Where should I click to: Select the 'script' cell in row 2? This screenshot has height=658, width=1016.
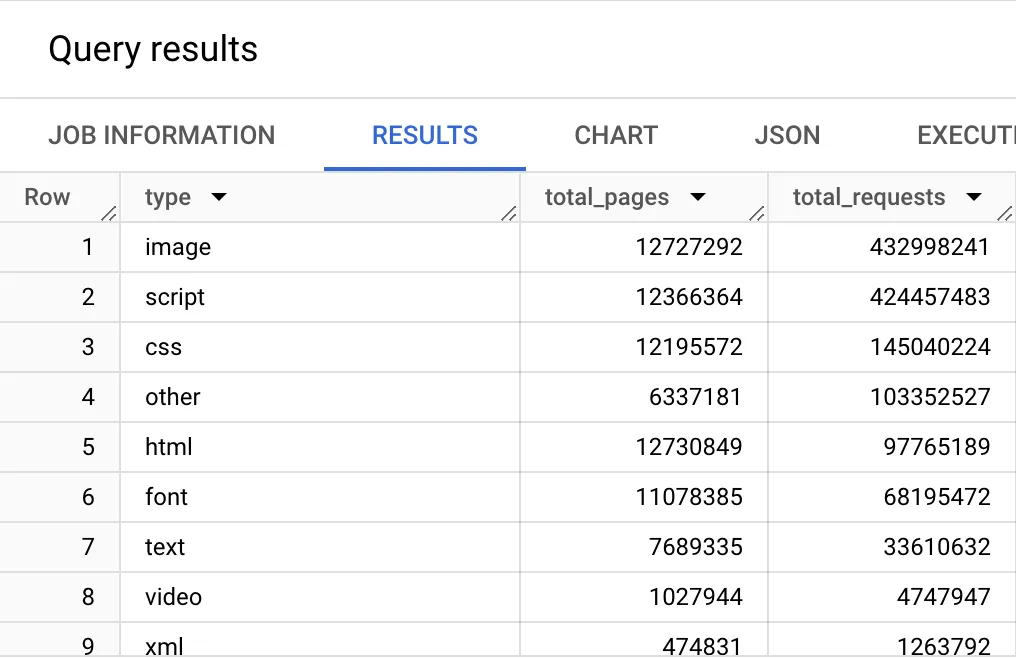180,297
